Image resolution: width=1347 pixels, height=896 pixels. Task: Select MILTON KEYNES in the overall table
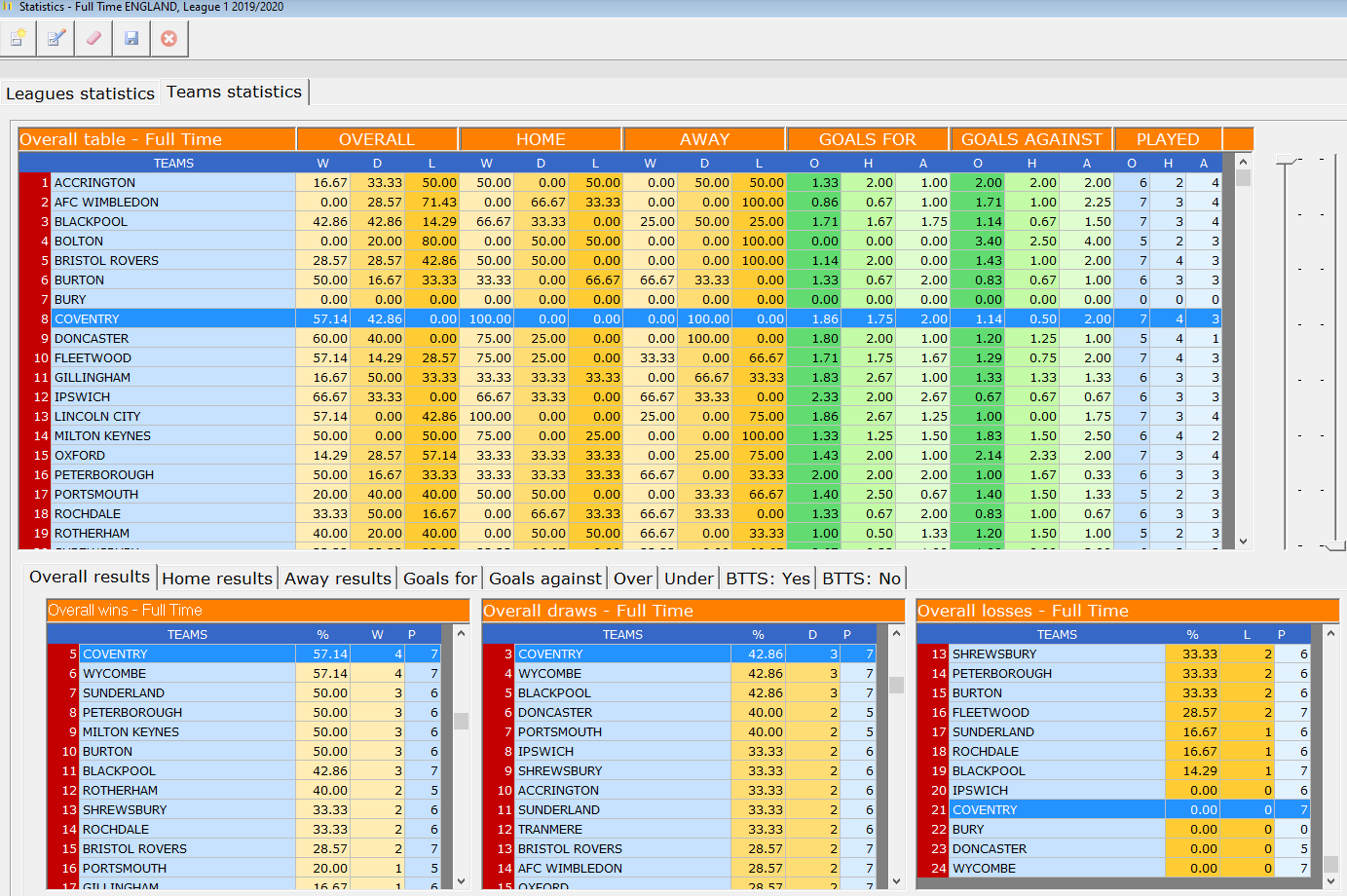tap(619, 435)
